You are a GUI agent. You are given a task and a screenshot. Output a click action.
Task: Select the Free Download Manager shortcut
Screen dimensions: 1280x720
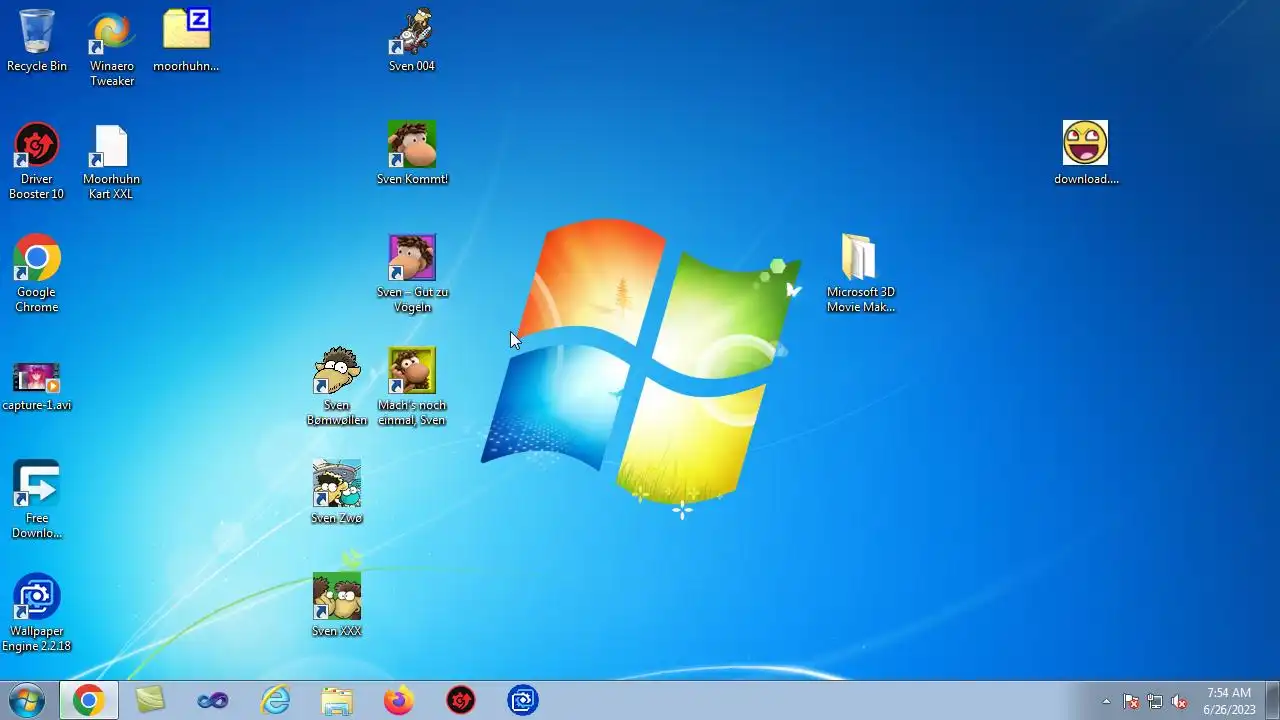[x=37, y=500]
